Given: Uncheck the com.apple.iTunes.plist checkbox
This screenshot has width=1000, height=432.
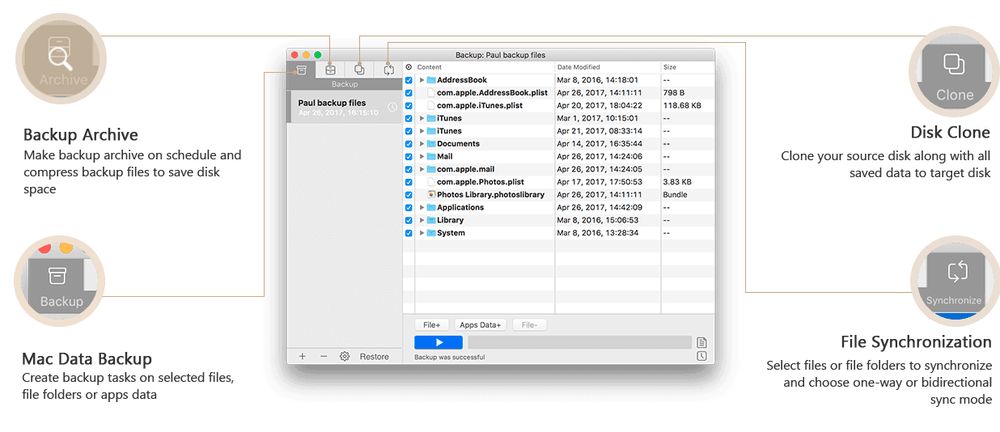Looking at the screenshot, I should pos(409,105).
